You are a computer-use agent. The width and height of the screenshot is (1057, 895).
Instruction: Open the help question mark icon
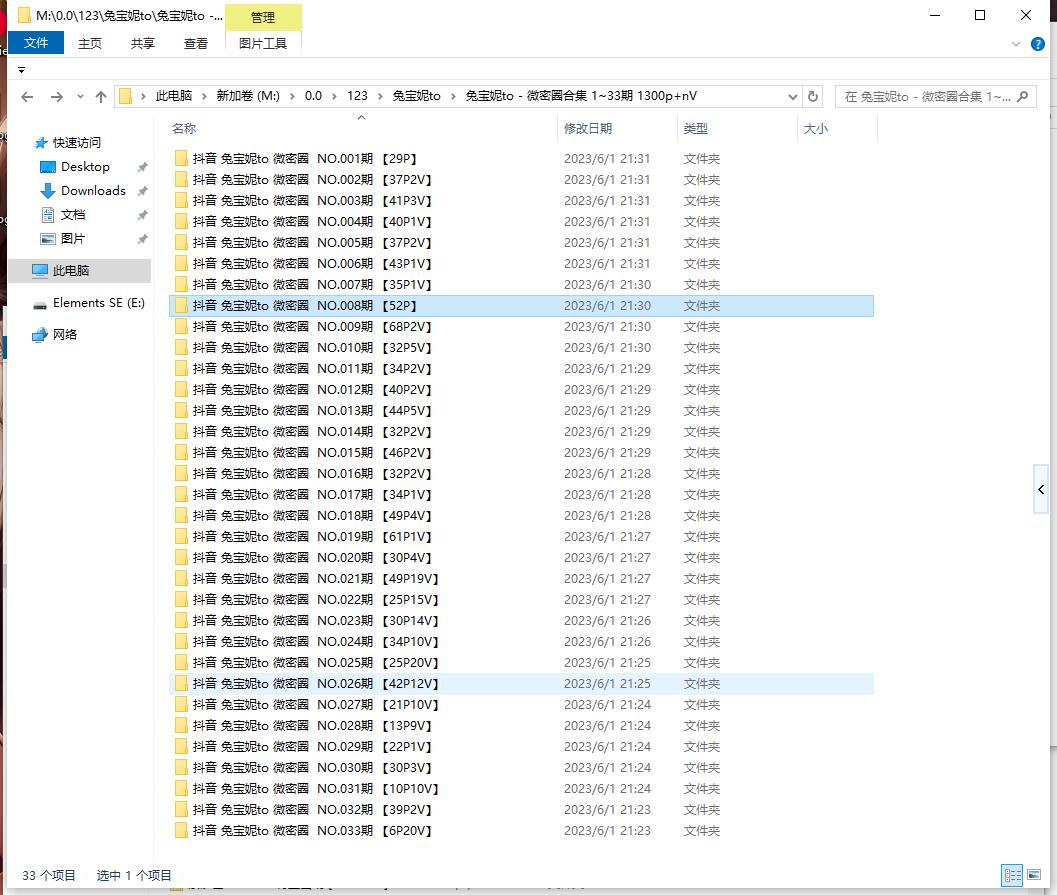[x=1038, y=44]
